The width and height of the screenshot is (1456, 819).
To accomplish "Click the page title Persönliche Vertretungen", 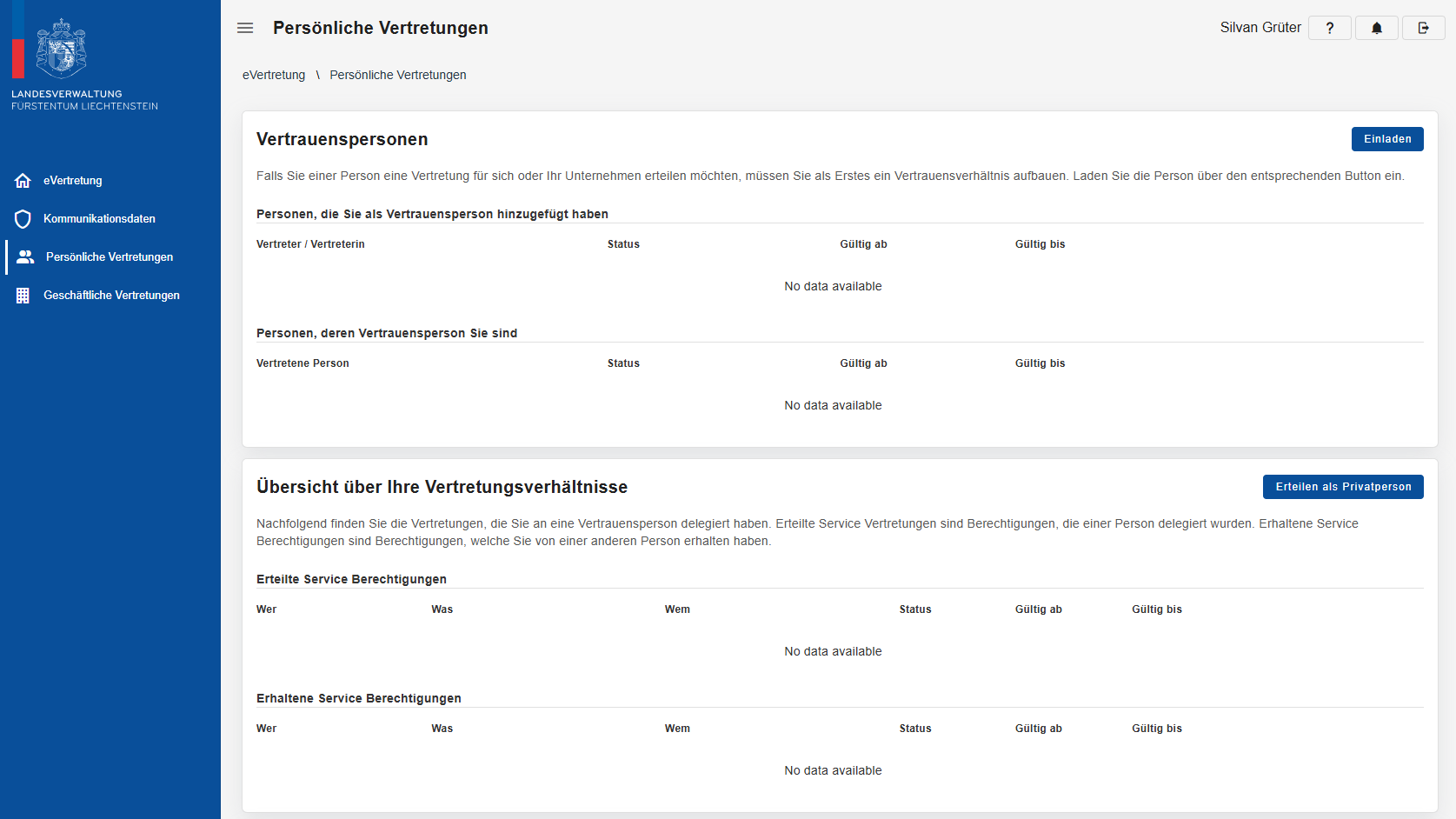I will pos(381,28).
